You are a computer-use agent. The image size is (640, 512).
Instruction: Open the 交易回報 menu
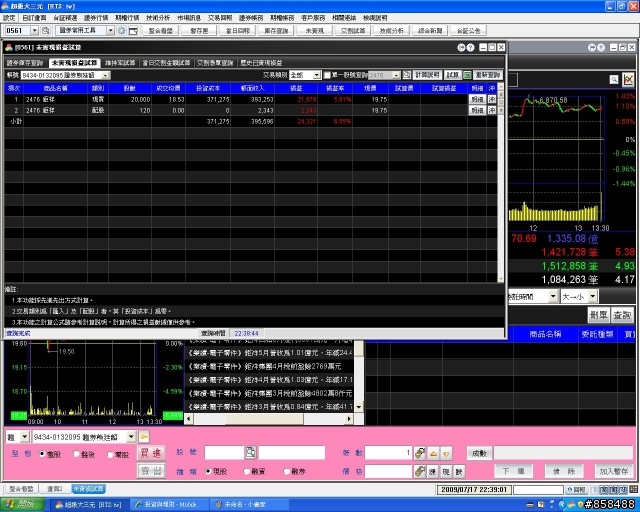pos(220,18)
